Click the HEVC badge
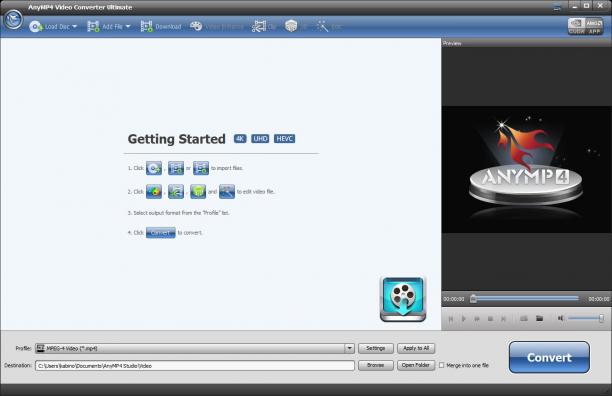612x396 pixels. point(285,139)
